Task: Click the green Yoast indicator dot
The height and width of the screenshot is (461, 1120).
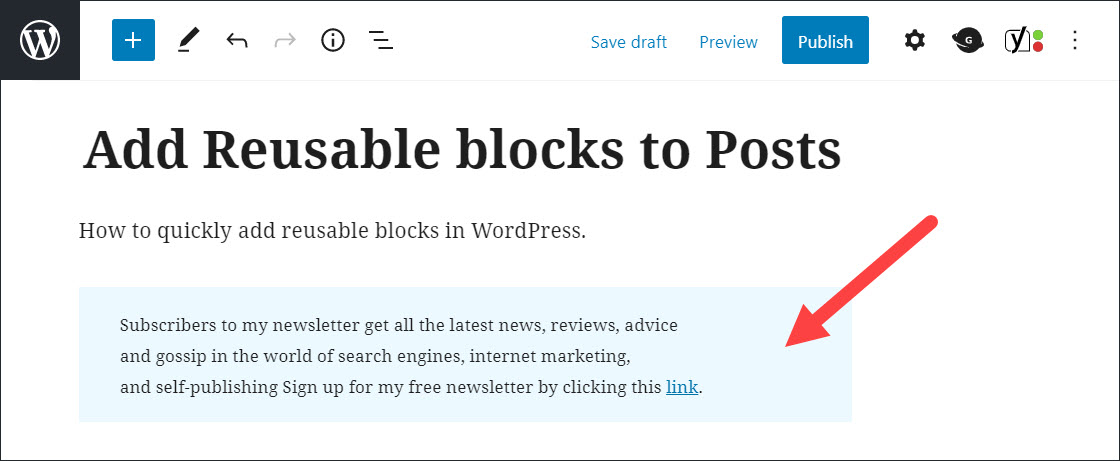Action: click(x=1038, y=34)
